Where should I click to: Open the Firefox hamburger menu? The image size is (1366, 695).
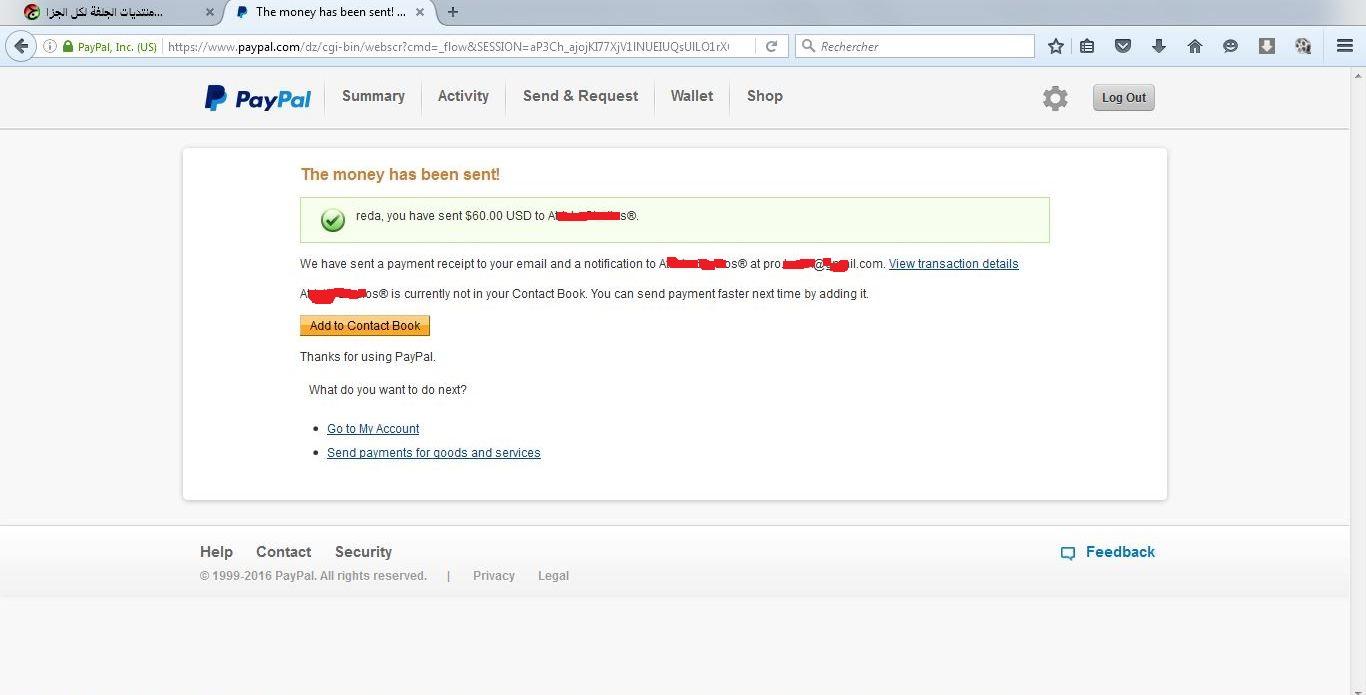[1345, 46]
